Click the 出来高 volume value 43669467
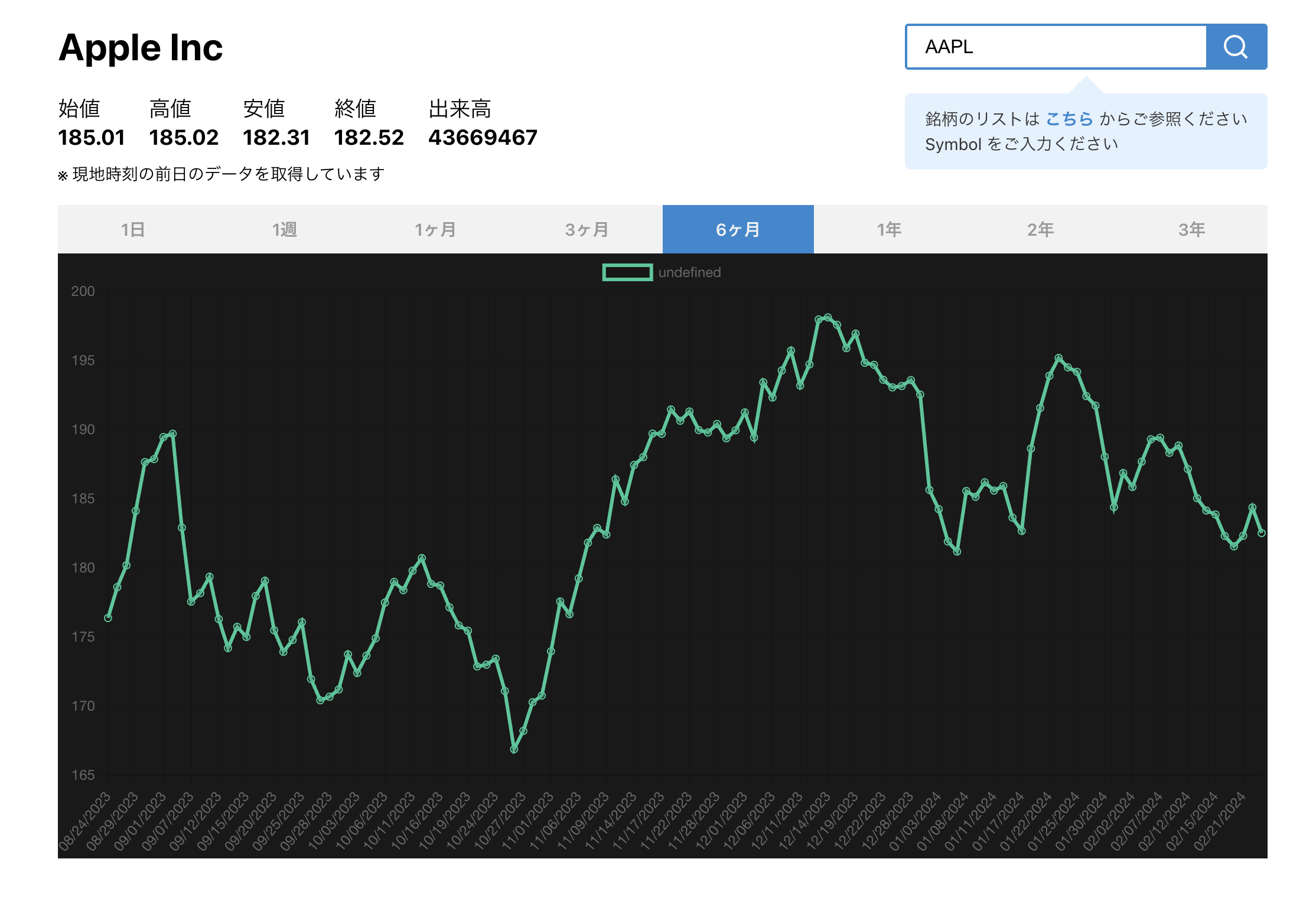This screenshot has width=1316, height=898. click(483, 138)
